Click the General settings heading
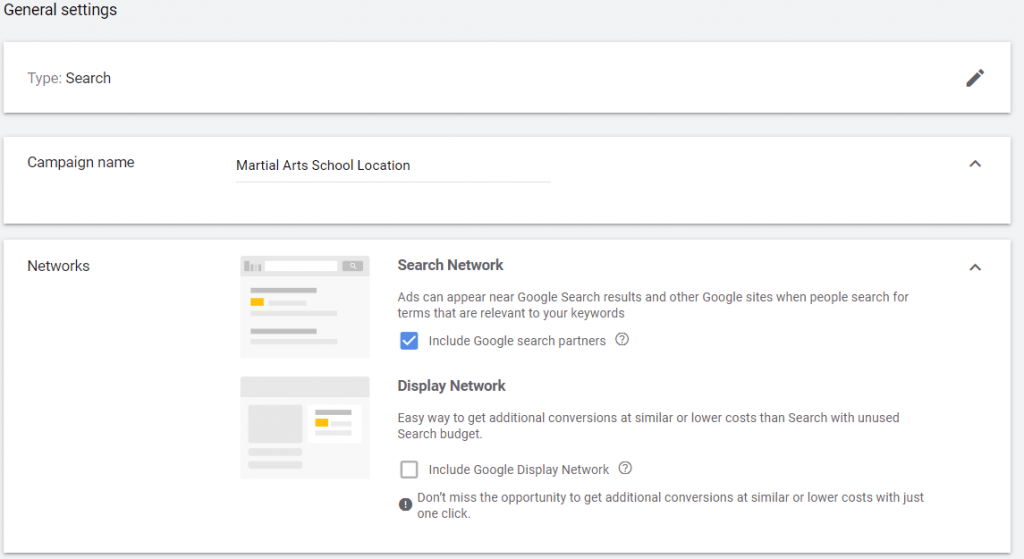 [x=60, y=10]
